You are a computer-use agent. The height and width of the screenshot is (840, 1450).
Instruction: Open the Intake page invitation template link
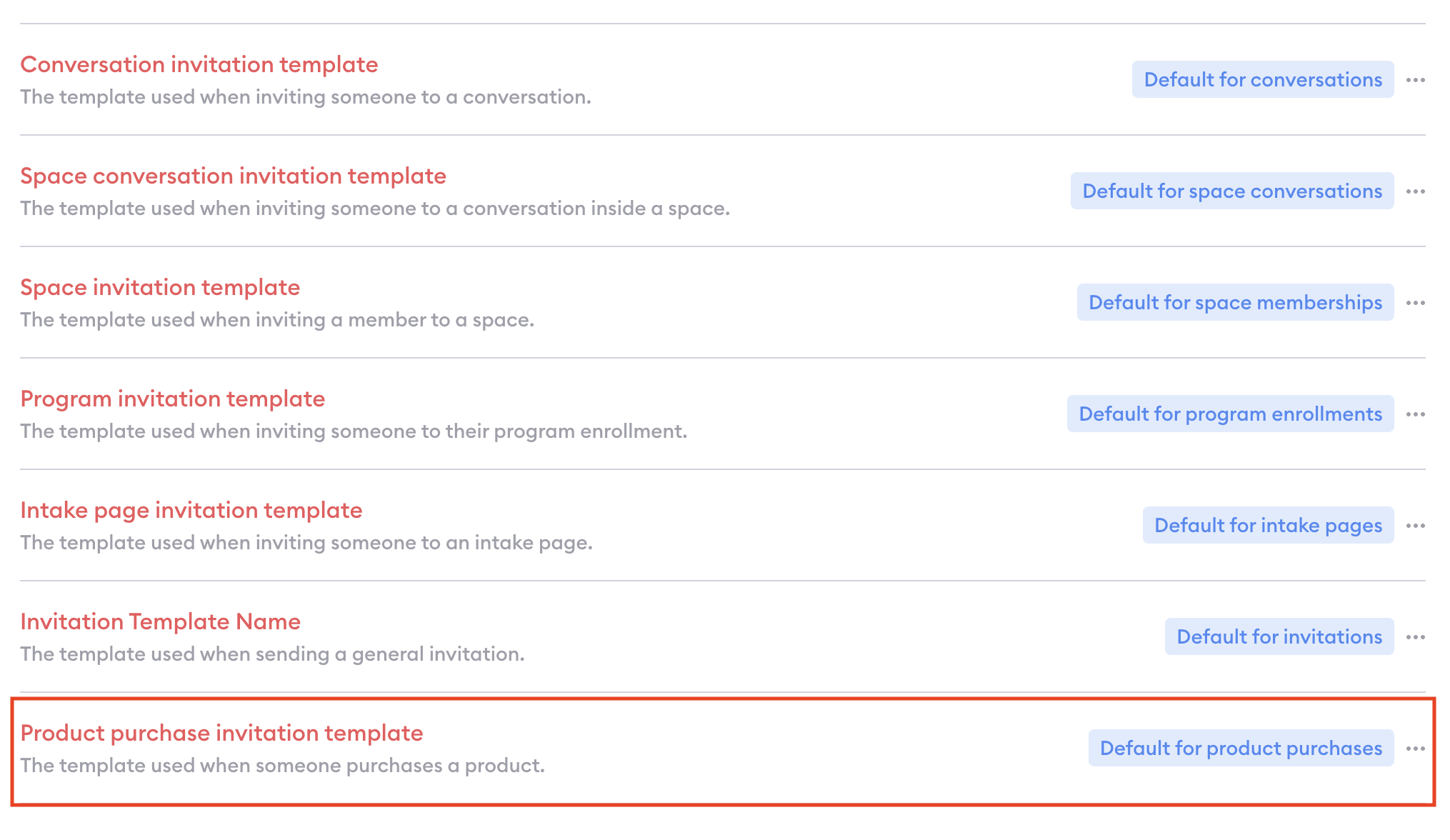pyautogui.click(x=191, y=510)
